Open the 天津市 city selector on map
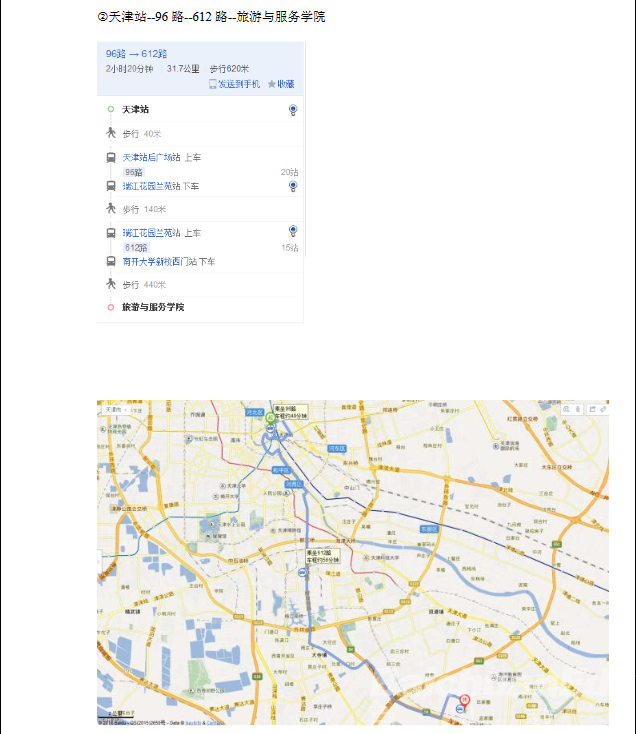The image size is (636, 734). click(x=110, y=409)
